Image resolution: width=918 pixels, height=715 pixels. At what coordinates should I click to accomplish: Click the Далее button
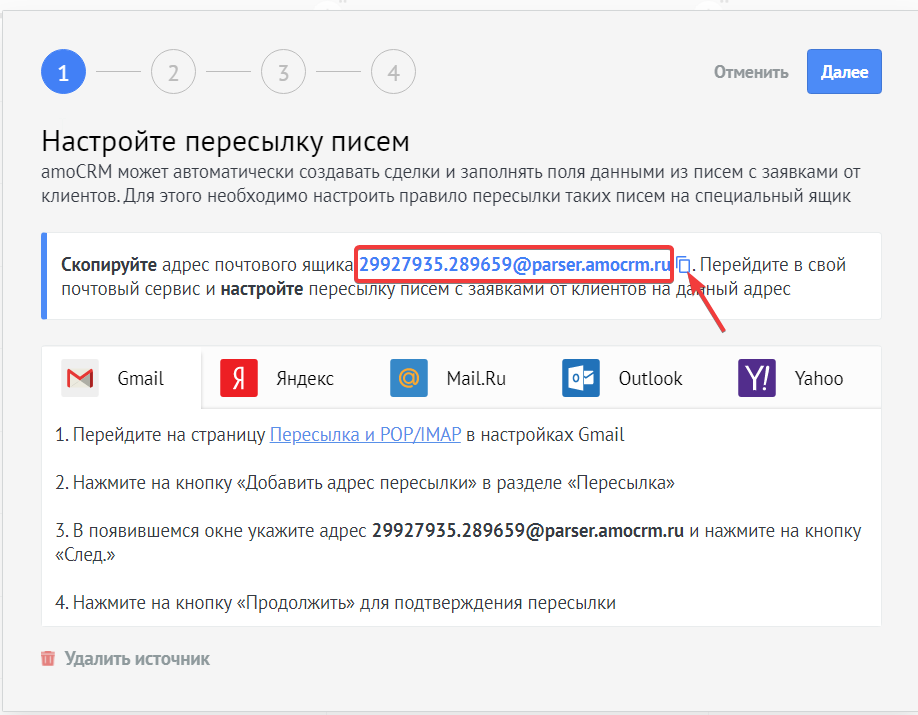[x=844, y=71]
